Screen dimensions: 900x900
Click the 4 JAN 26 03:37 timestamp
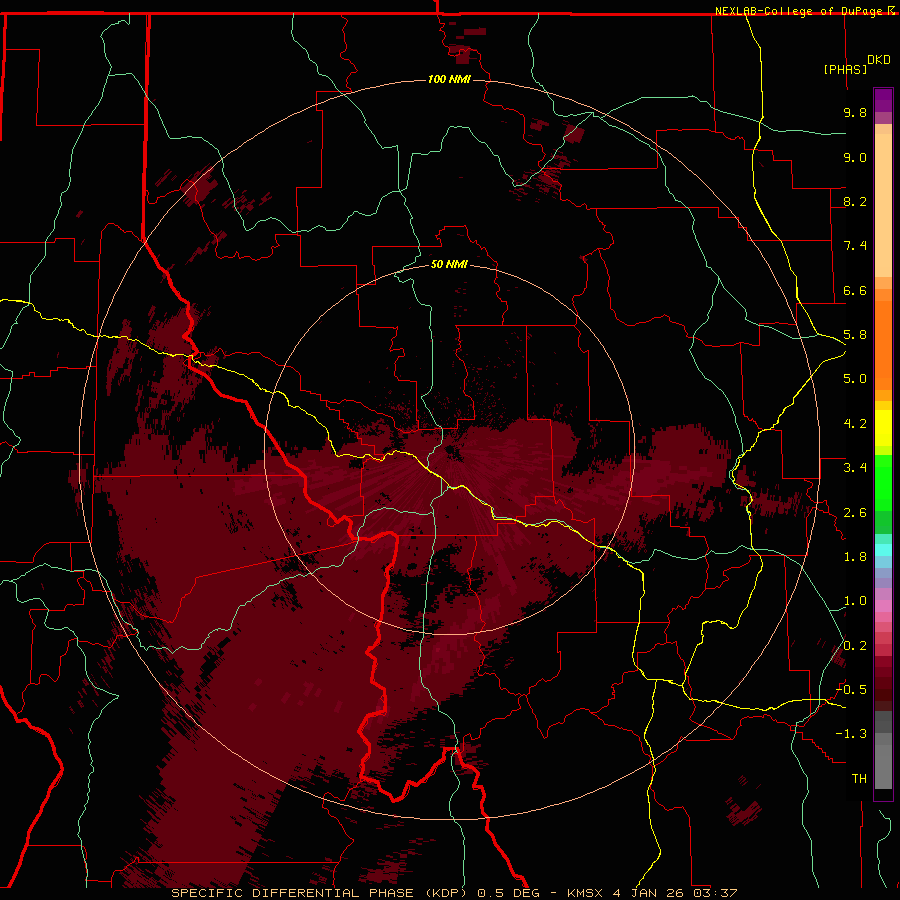[675, 893]
